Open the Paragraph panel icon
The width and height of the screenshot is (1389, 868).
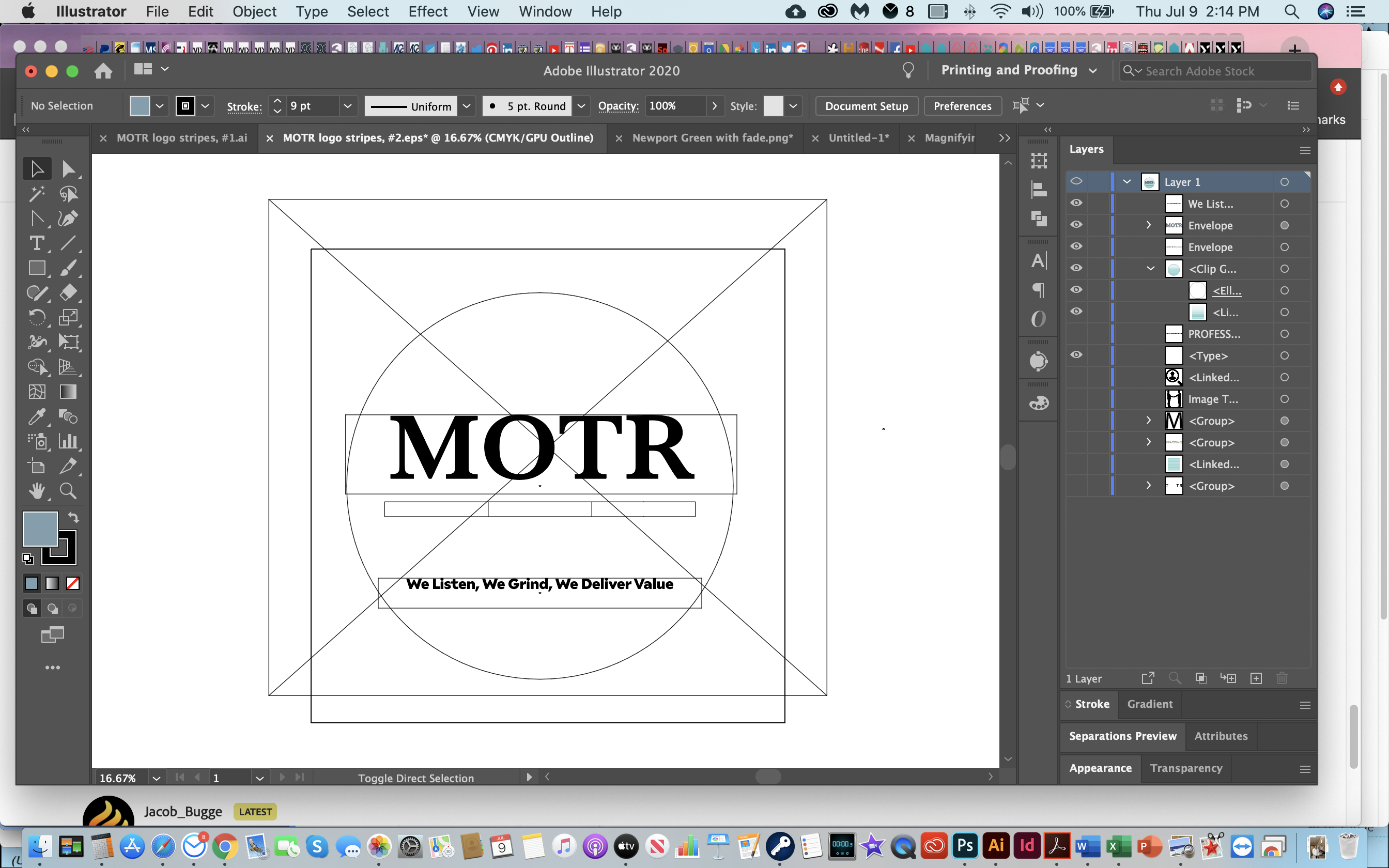click(1039, 290)
